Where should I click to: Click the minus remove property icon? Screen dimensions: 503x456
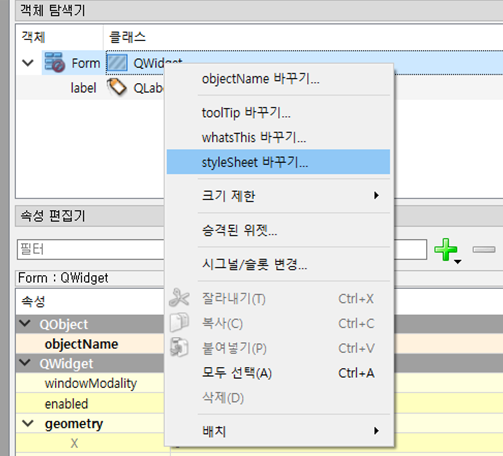484,249
